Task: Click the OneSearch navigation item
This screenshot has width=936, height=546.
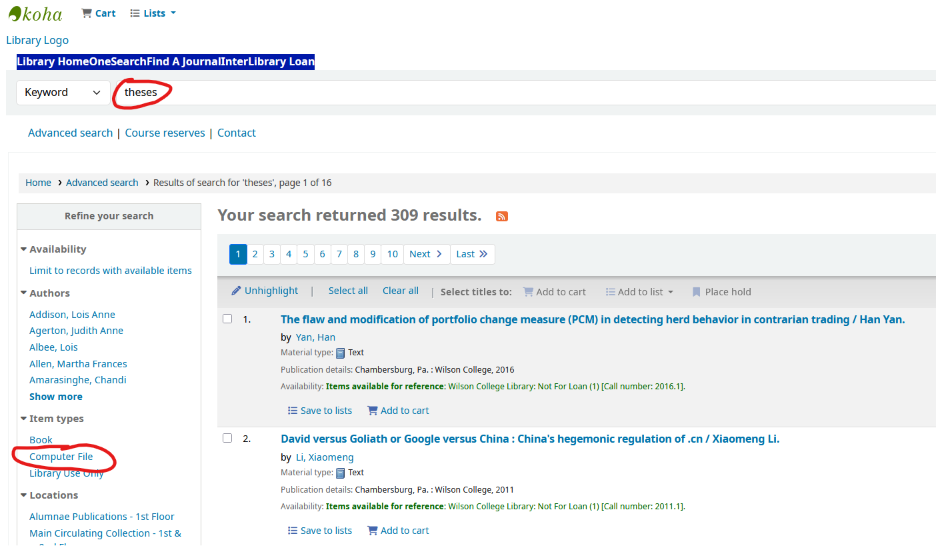Action: pos(118,61)
